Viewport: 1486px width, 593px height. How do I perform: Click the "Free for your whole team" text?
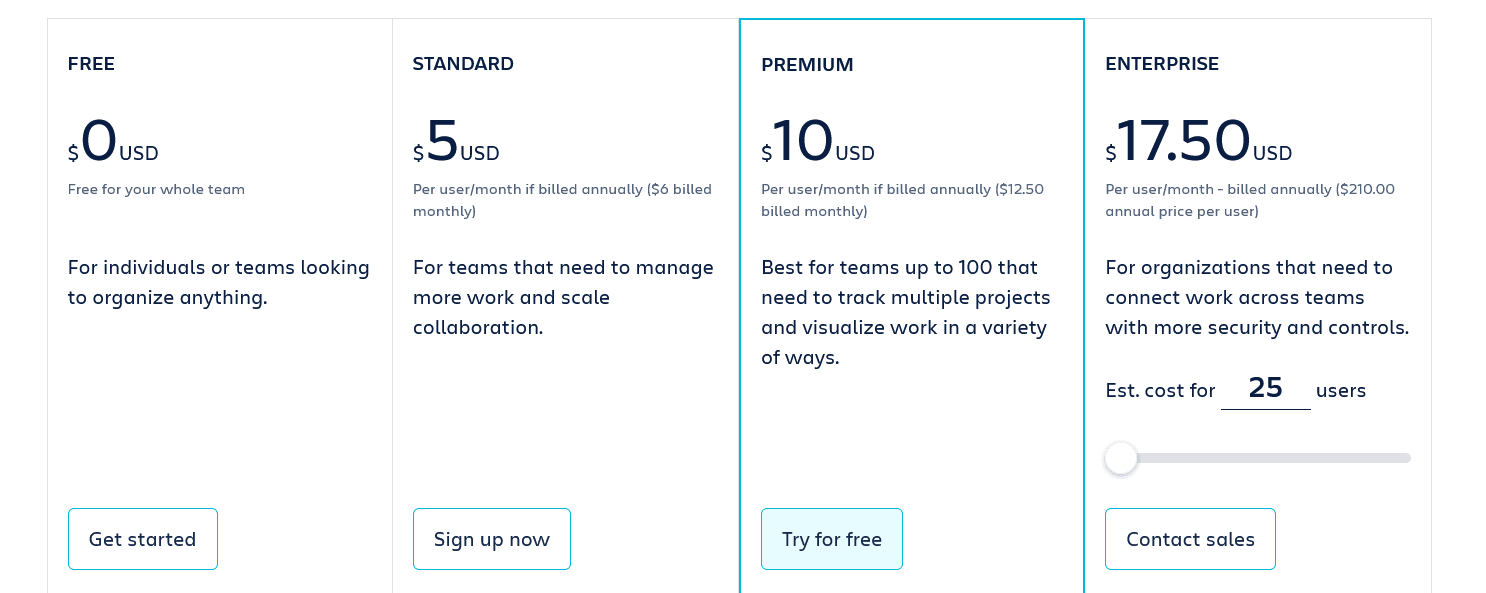[156, 189]
